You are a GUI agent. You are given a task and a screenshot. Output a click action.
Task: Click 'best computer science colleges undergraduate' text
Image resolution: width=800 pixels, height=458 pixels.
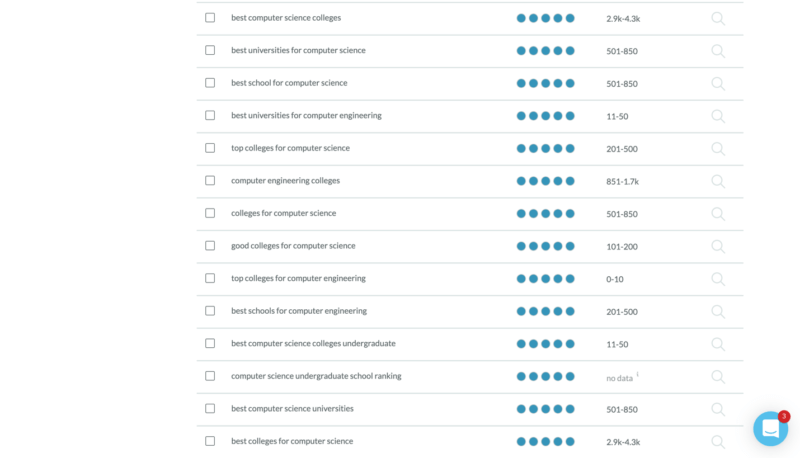coord(313,343)
